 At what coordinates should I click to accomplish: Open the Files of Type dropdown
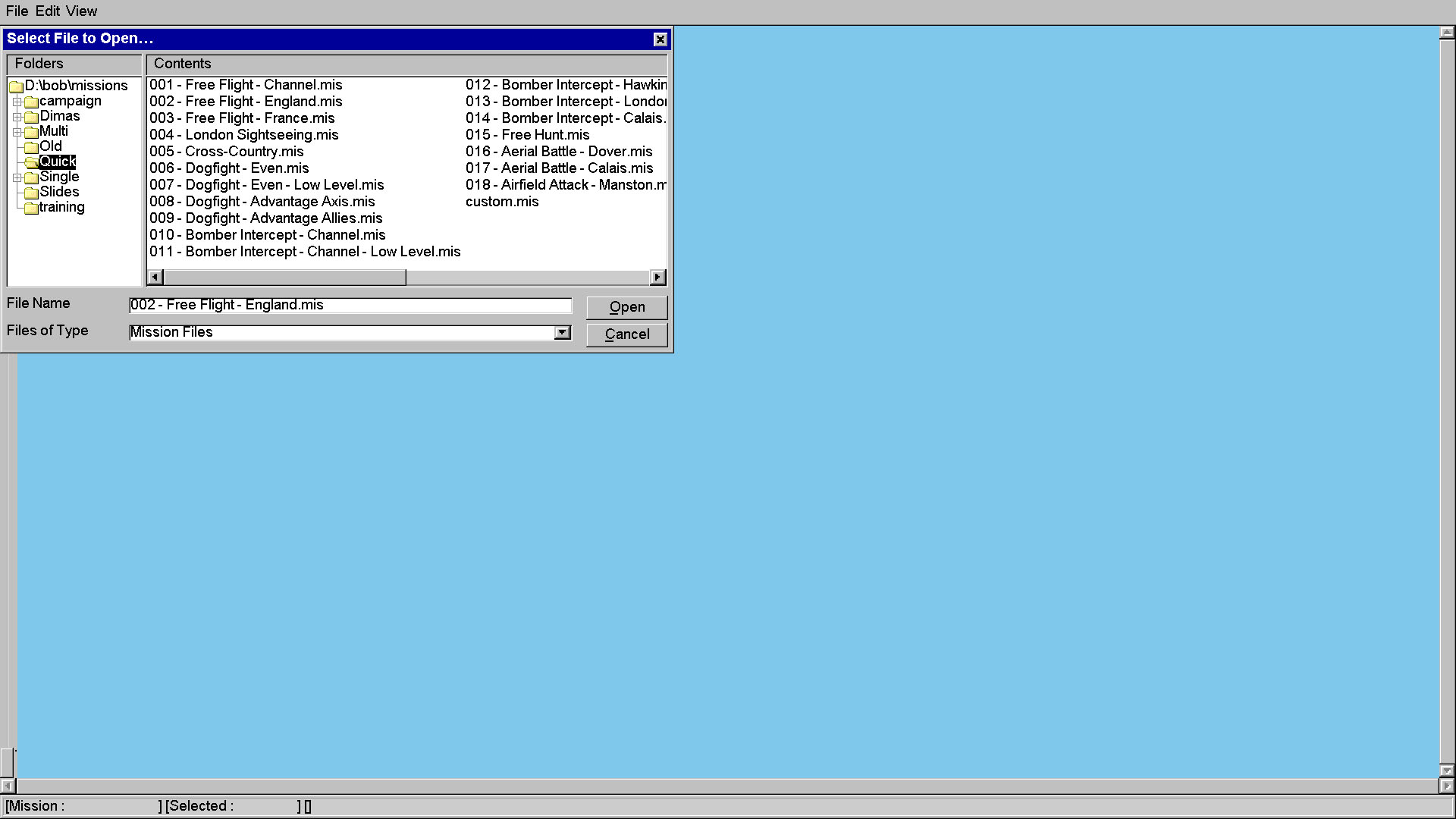562,332
